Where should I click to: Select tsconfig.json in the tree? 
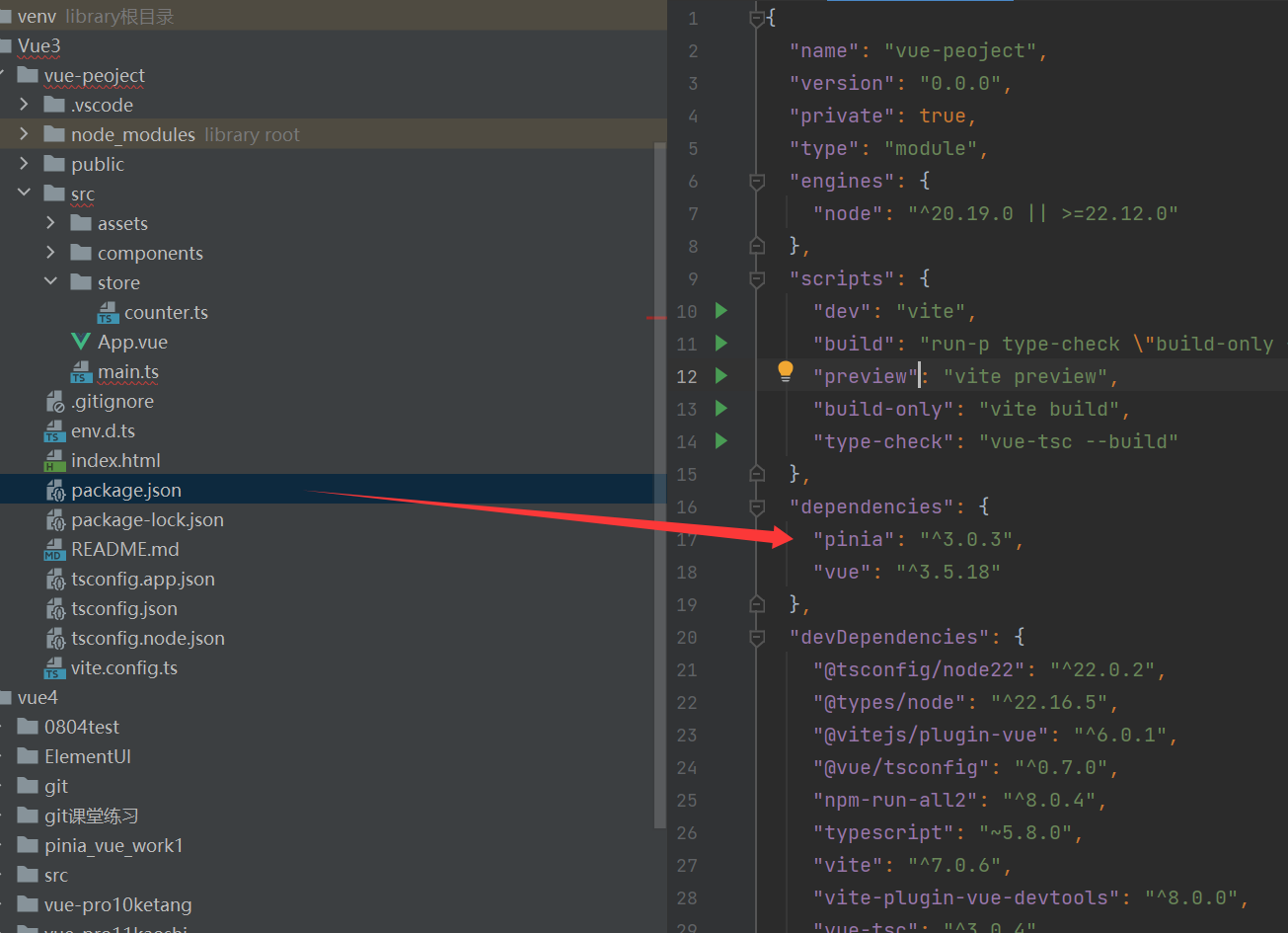click(x=124, y=608)
